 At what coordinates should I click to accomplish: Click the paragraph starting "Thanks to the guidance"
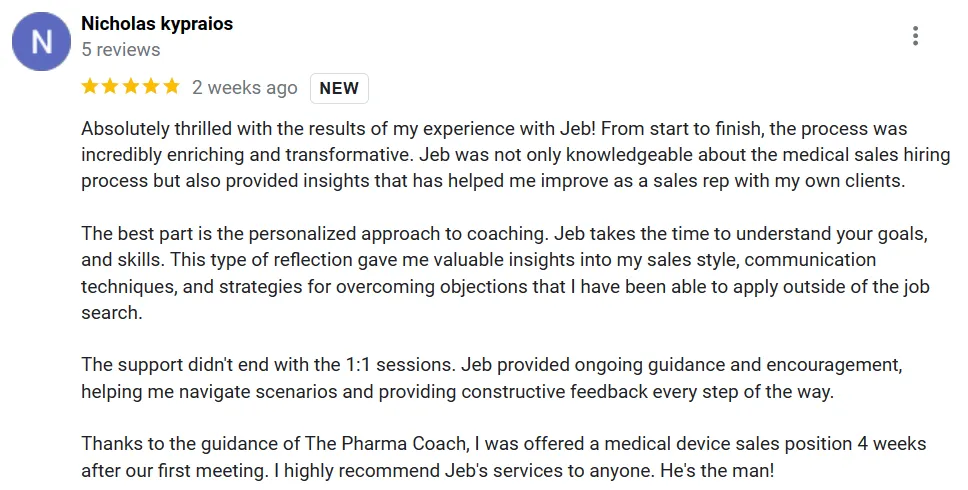500,456
